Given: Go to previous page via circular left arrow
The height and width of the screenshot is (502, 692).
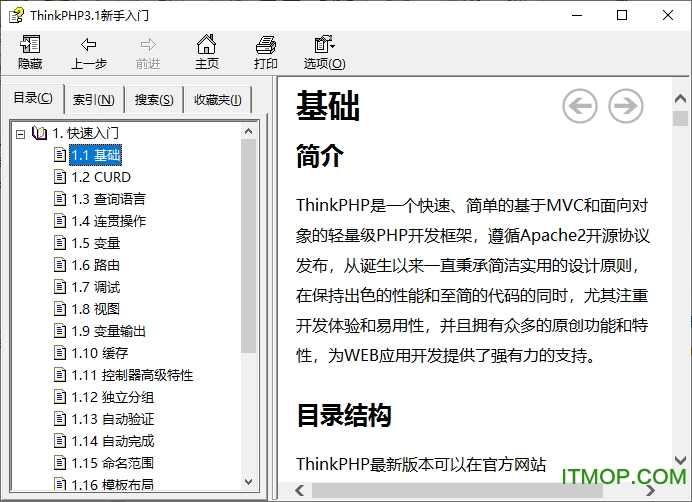Looking at the screenshot, I should 580,106.
